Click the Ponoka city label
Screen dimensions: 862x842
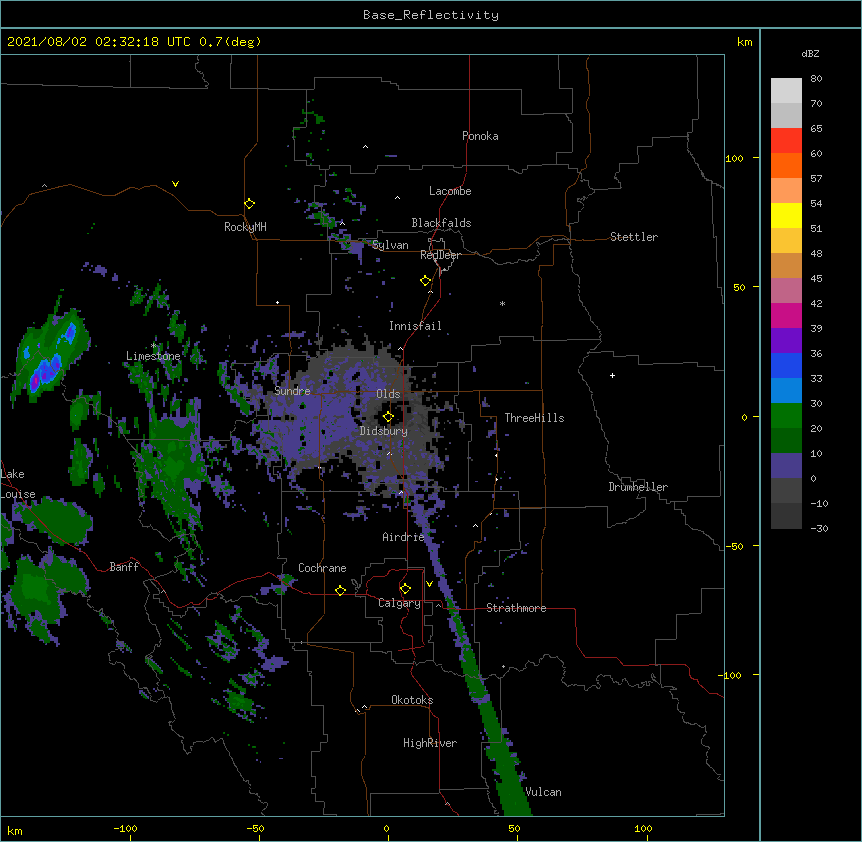tap(480, 136)
